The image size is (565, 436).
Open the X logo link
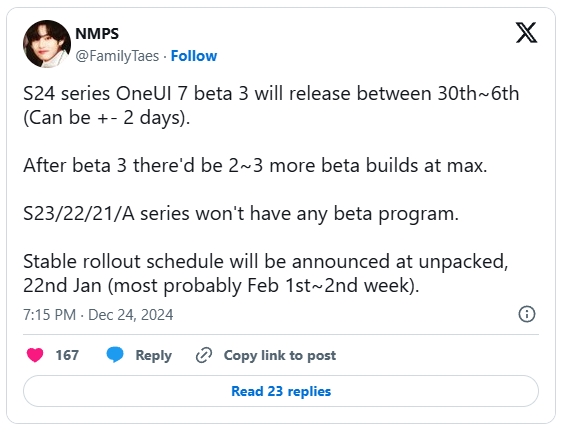click(x=526, y=32)
